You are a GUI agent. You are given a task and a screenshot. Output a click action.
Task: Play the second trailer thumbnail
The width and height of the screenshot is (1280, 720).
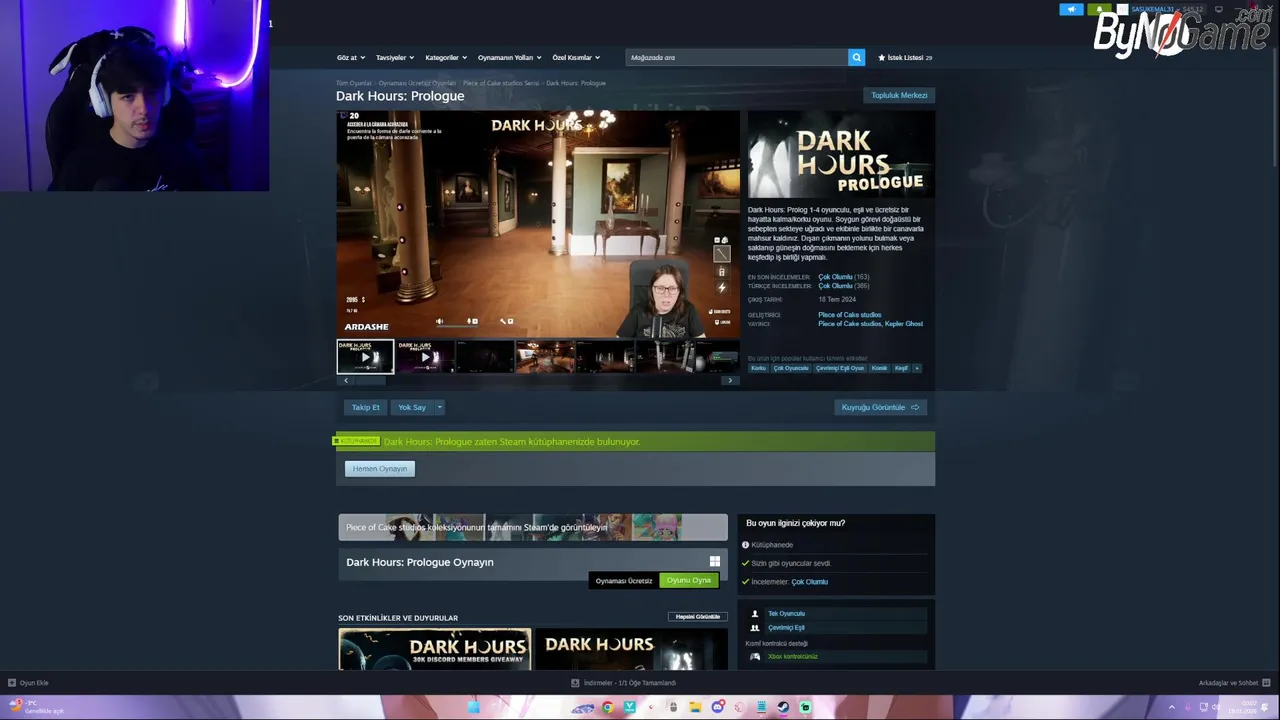point(425,357)
